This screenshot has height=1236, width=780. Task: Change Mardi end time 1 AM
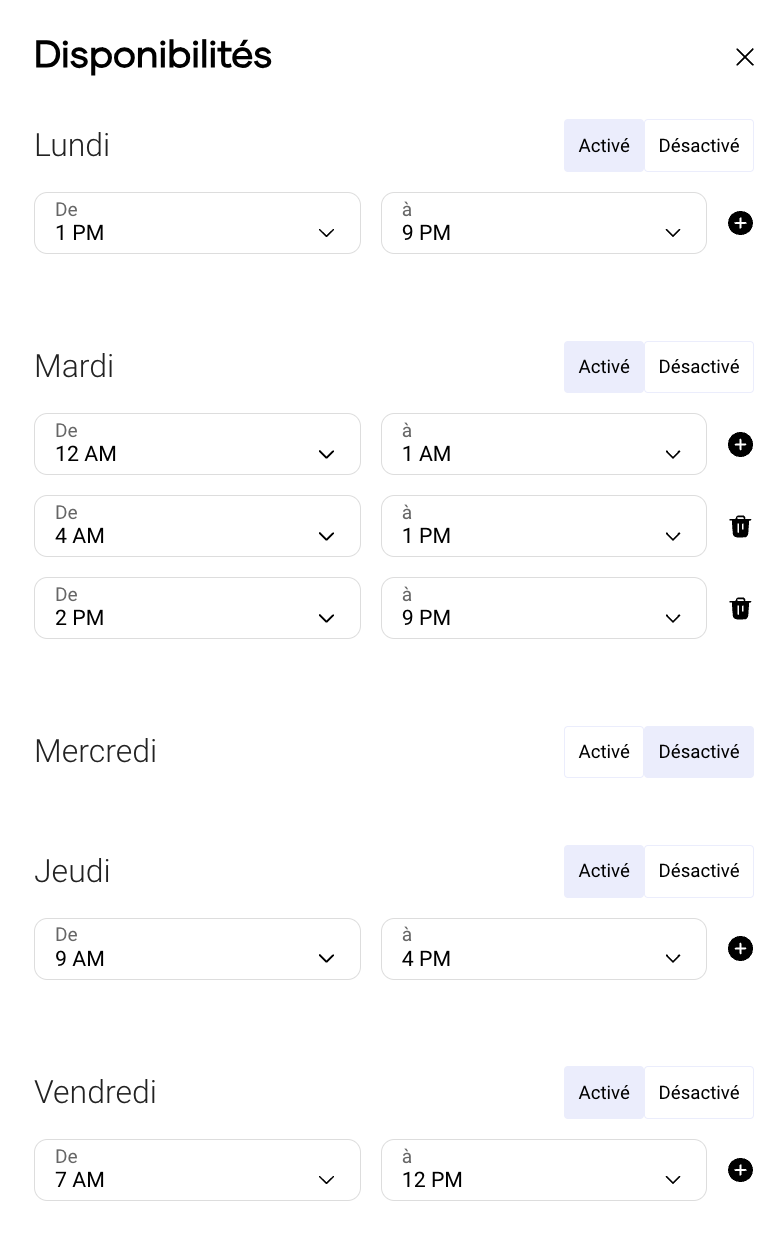click(x=543, y=444)
